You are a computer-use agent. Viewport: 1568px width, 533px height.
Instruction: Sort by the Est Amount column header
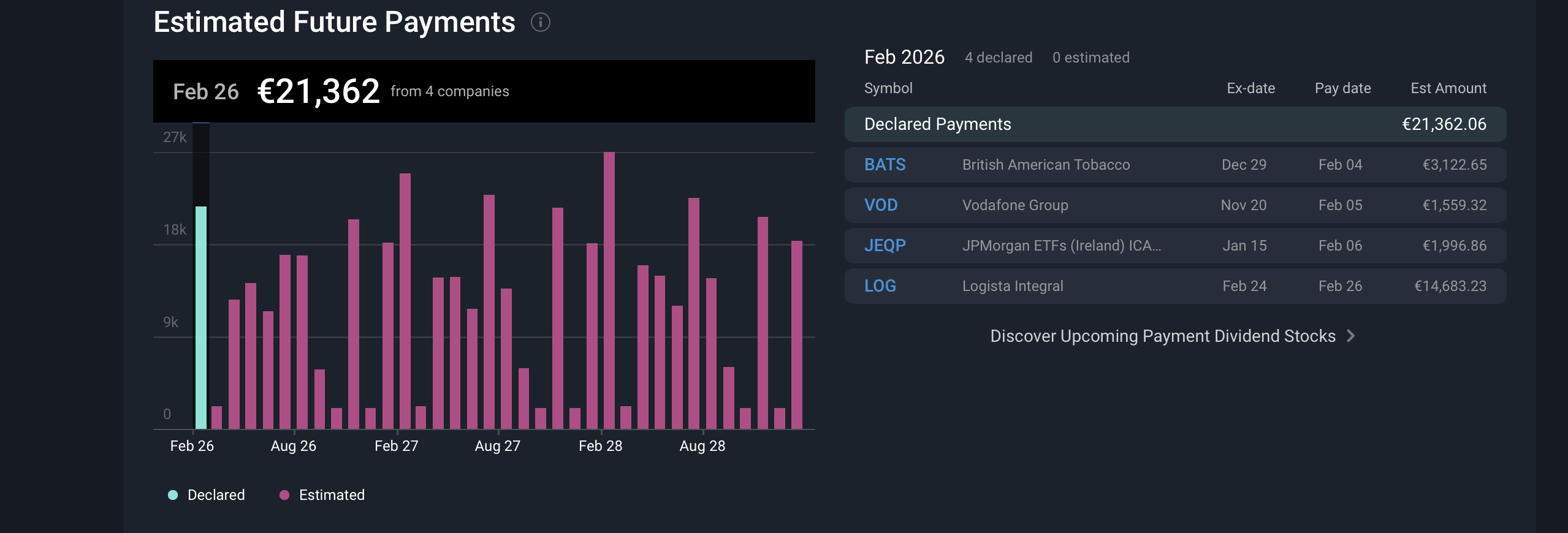[1448, 88]
